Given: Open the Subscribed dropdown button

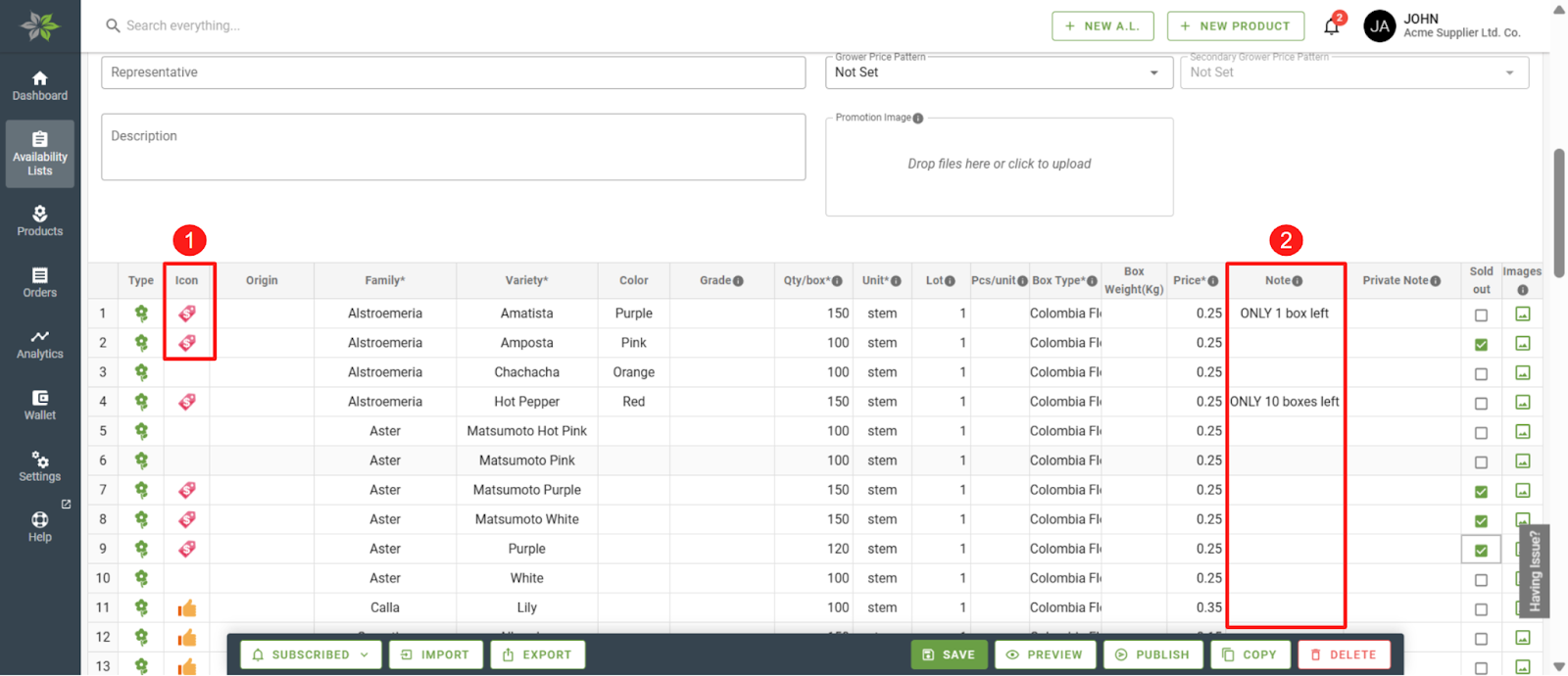Looking at the screenshot, I should (311, 654).
